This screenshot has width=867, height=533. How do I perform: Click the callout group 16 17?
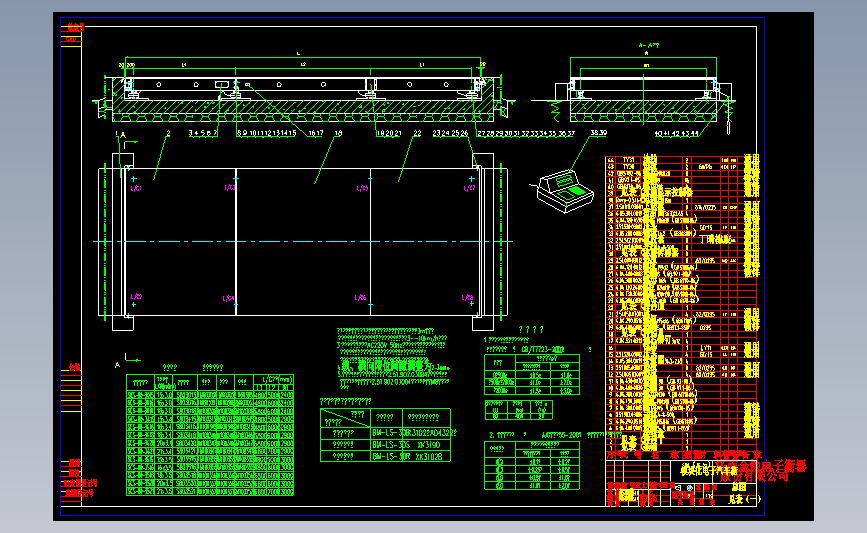click(316, 133)
